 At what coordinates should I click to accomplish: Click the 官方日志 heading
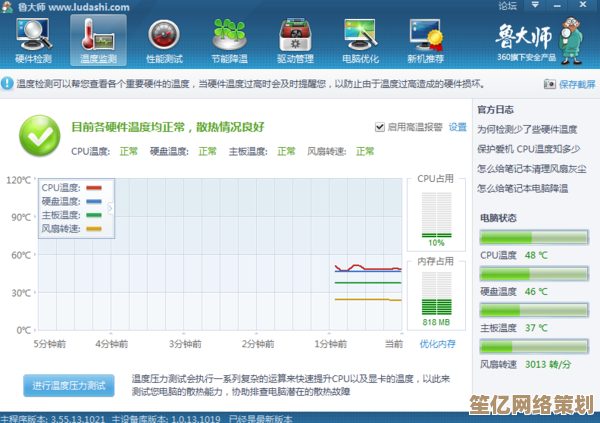(x=496, y=110)
